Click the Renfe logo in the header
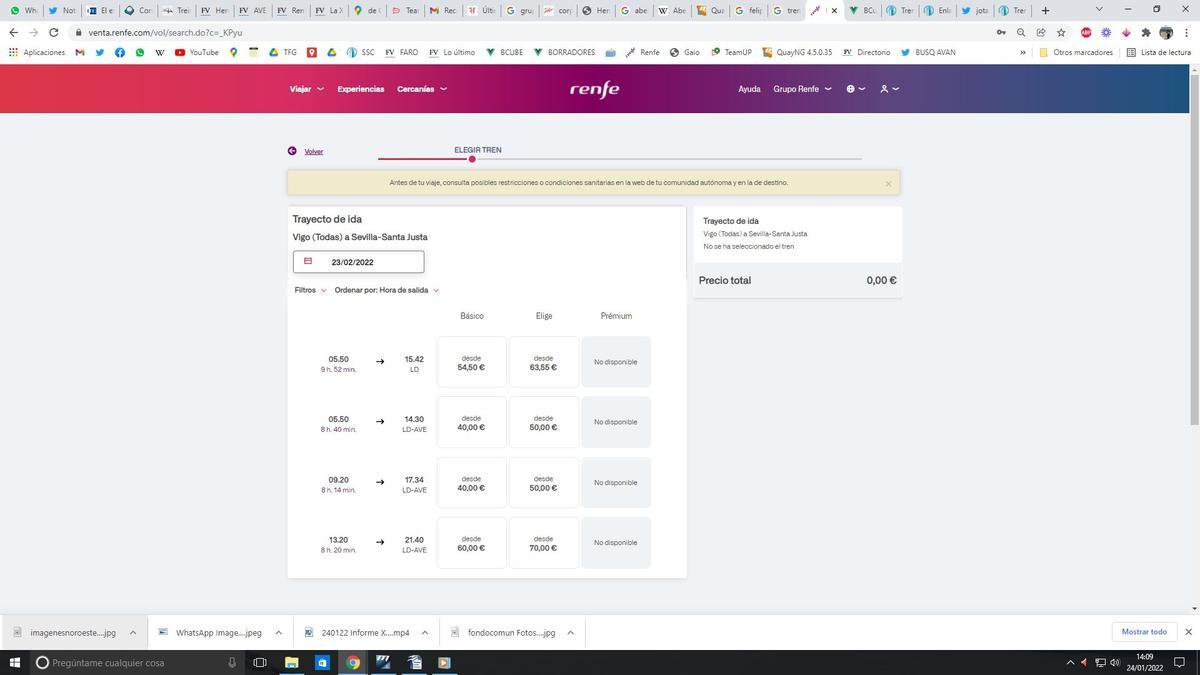Viewport: 1200px width, 675px height. tap(595, 89)
